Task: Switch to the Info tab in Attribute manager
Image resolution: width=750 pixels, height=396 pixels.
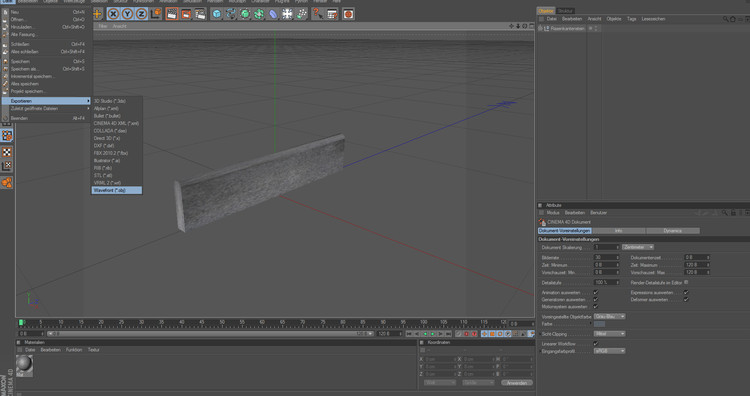Action: [618, 231]
